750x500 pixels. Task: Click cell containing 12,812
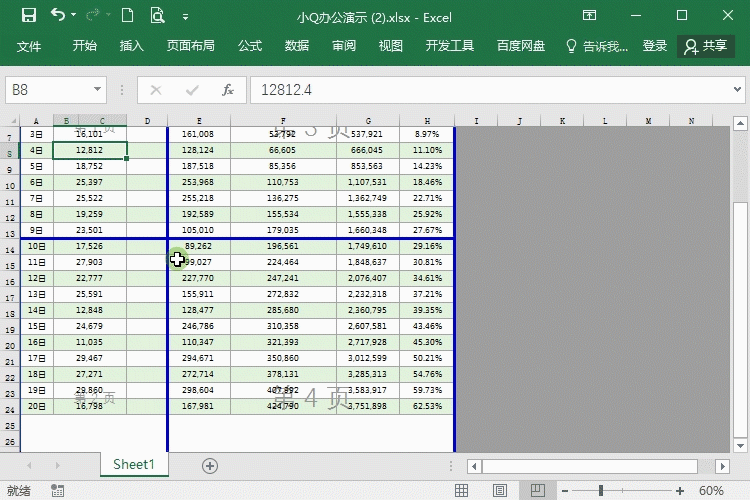pos(89,150)
